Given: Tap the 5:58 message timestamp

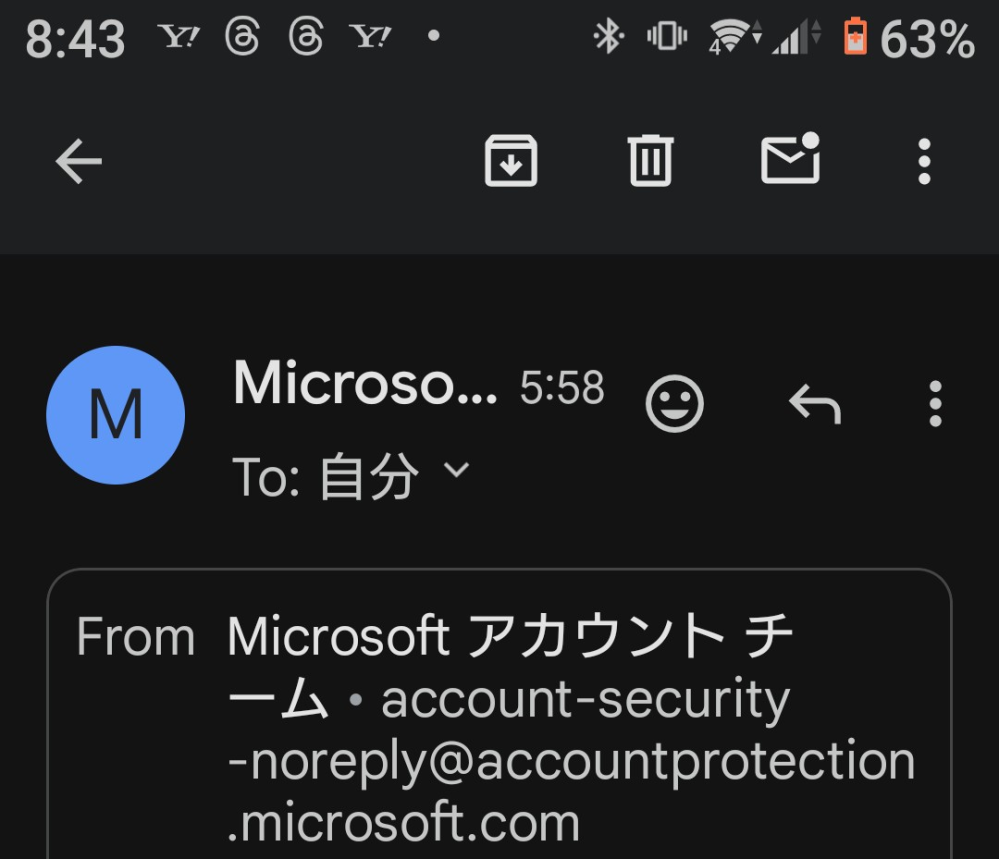Looking at the screenshot, I should click(562, 387).
